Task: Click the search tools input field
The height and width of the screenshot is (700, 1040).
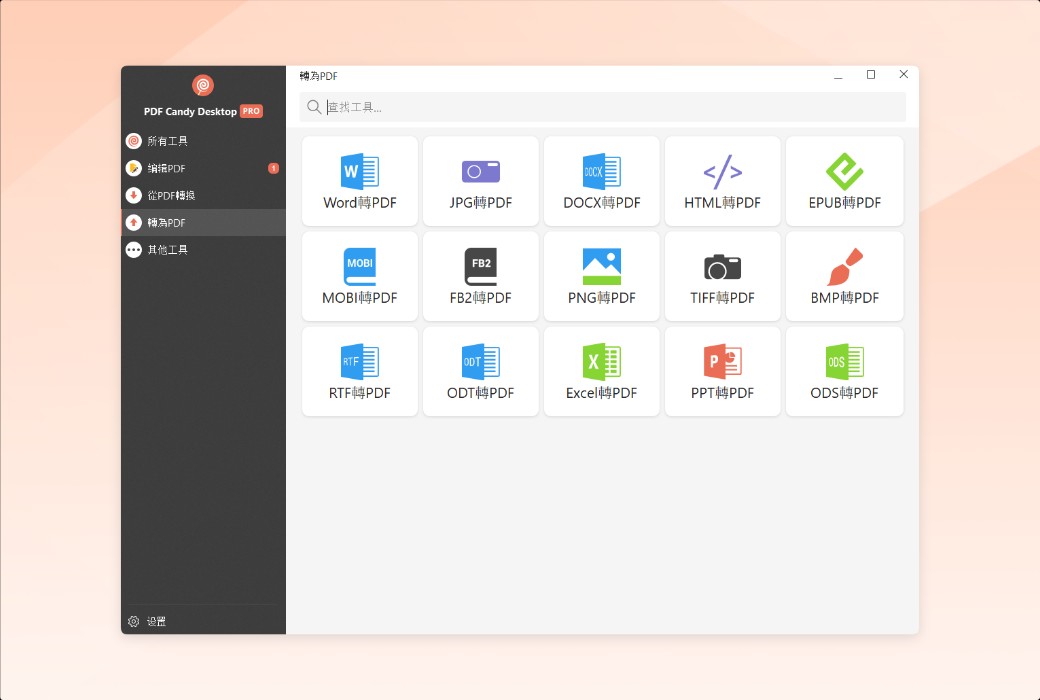Action: pos(602,107)
